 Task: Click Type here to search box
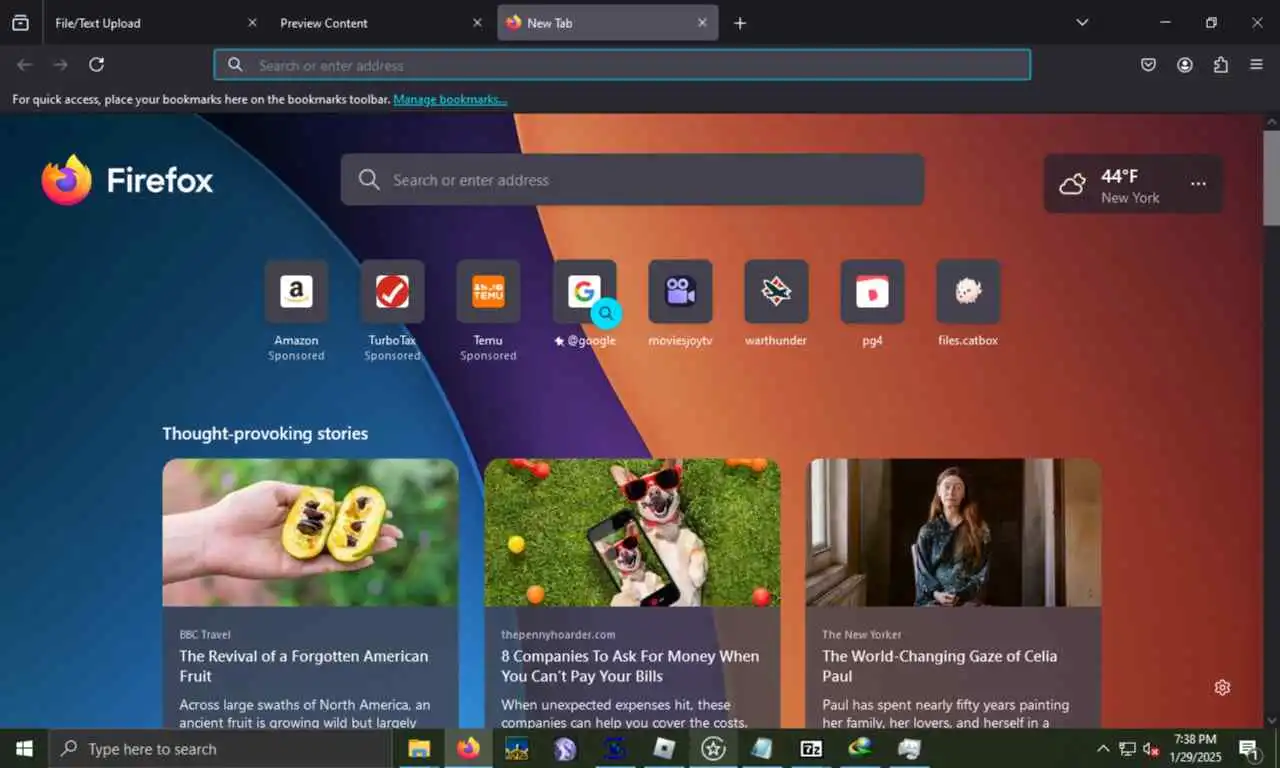220,749
